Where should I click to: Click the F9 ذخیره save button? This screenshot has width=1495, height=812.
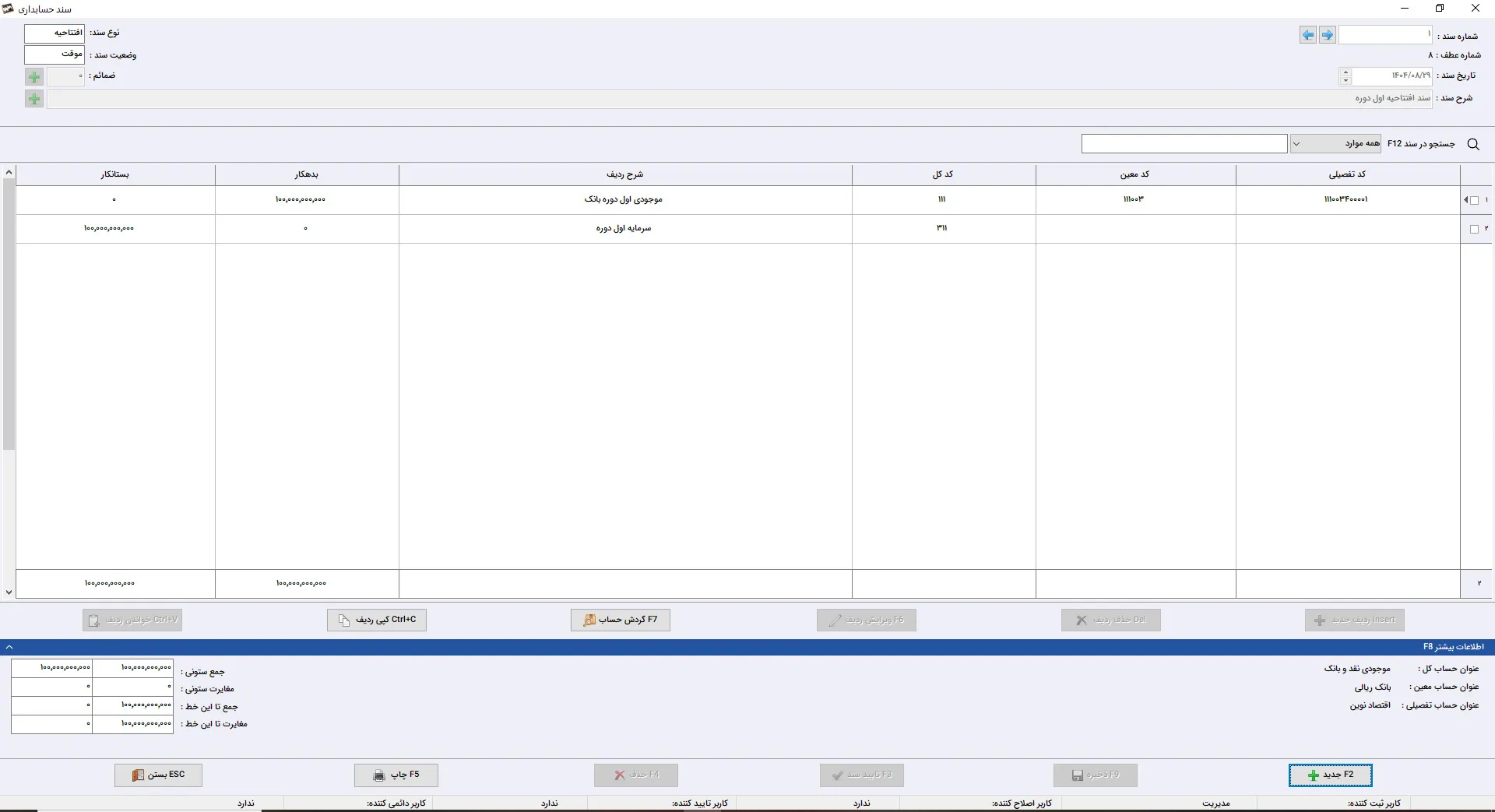tap(1096, 775)
